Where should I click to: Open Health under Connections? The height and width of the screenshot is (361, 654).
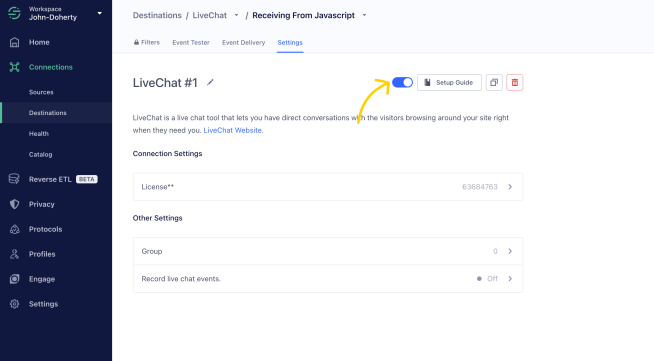coord(39,134)
